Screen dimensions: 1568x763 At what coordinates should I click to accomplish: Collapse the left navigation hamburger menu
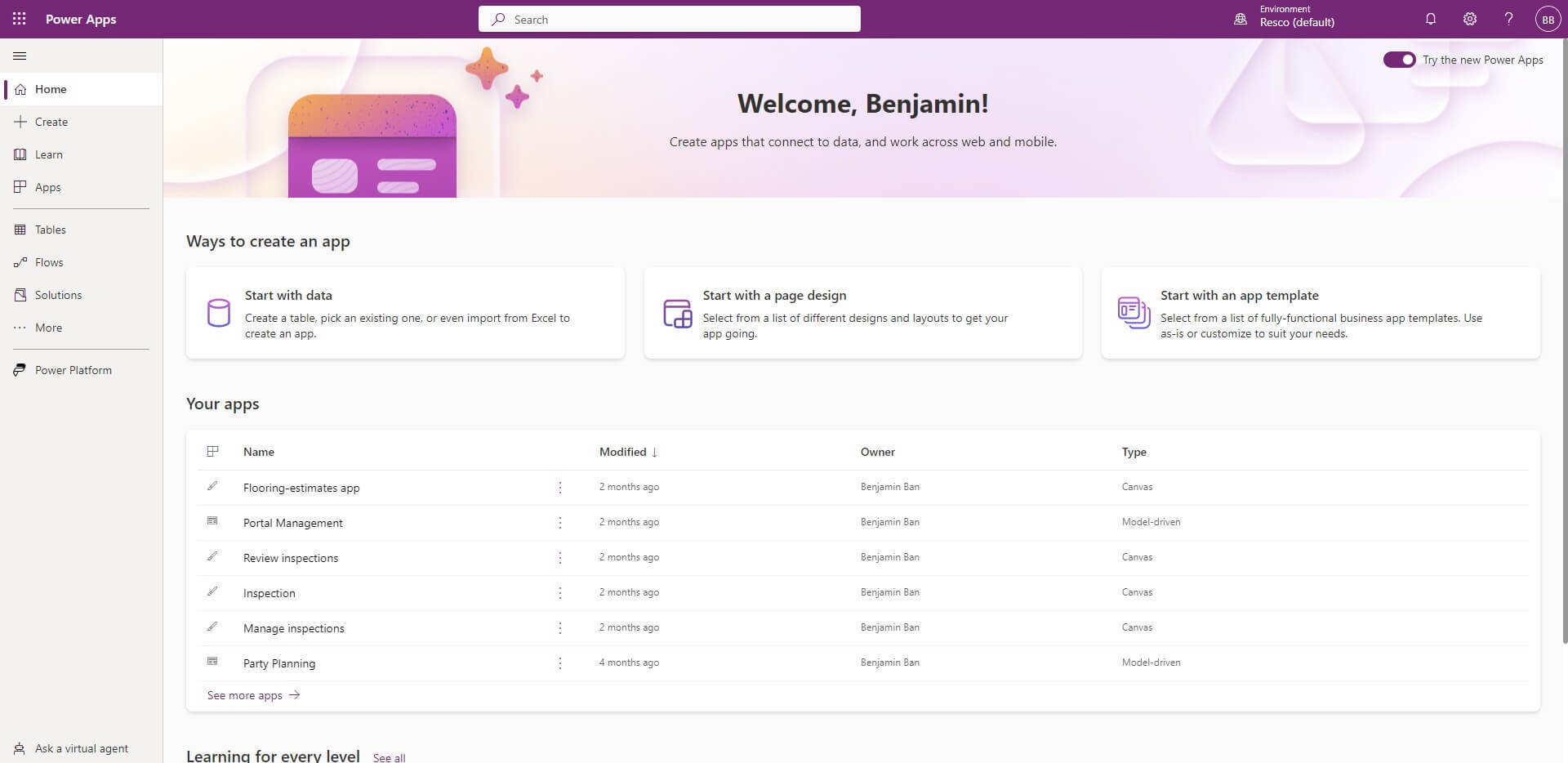tap(20, 56)
